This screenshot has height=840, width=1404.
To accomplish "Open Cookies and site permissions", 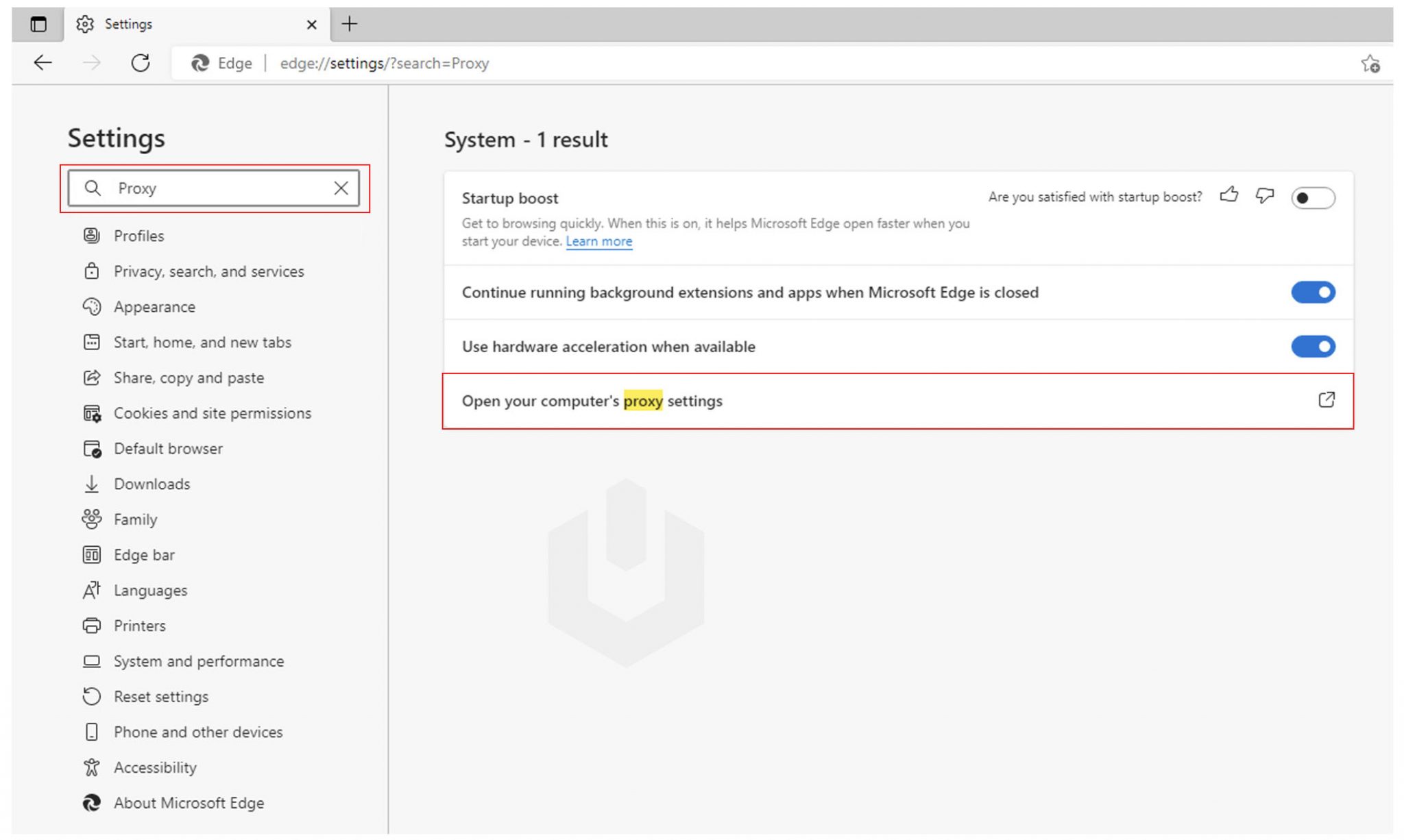I will click(x=213, y=412).
